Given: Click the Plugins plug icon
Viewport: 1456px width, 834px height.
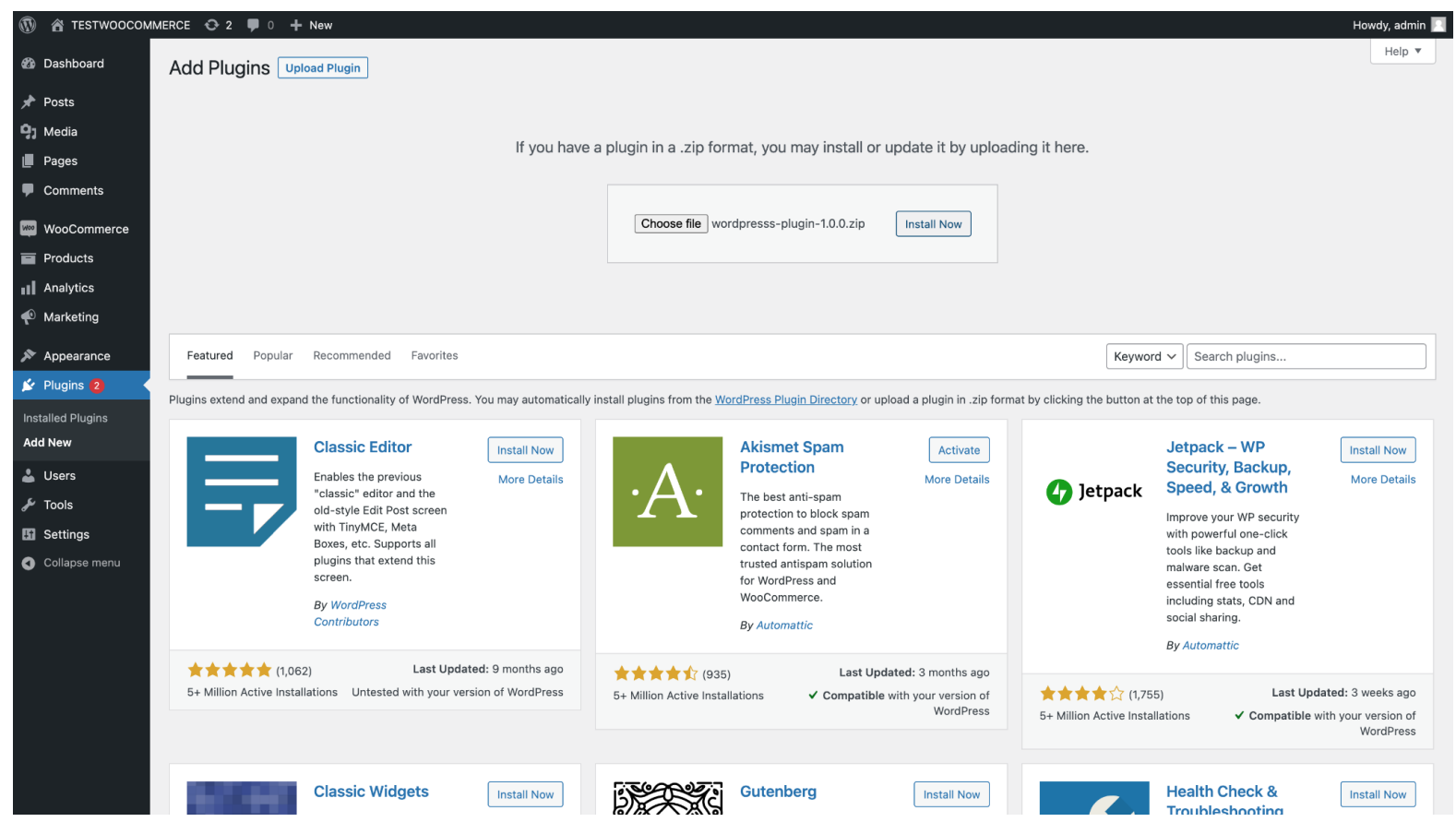Looking at the screenshot, I should coord(29,386).
